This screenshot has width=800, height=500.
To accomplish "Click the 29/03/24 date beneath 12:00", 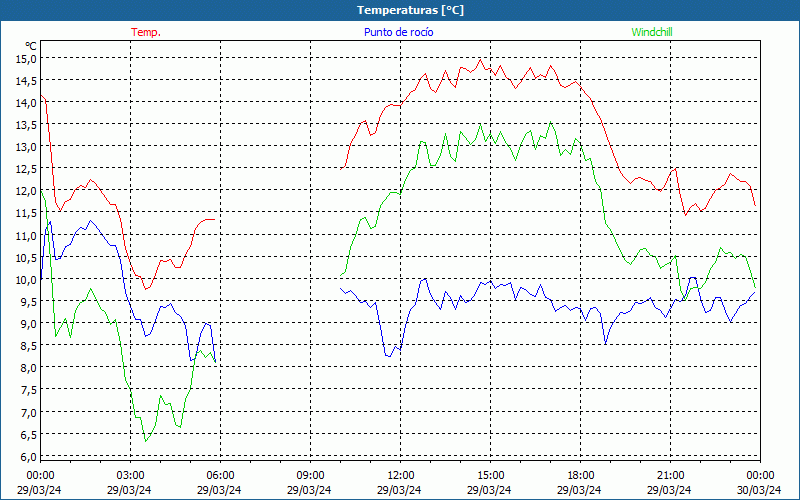I will pos(399,490).
